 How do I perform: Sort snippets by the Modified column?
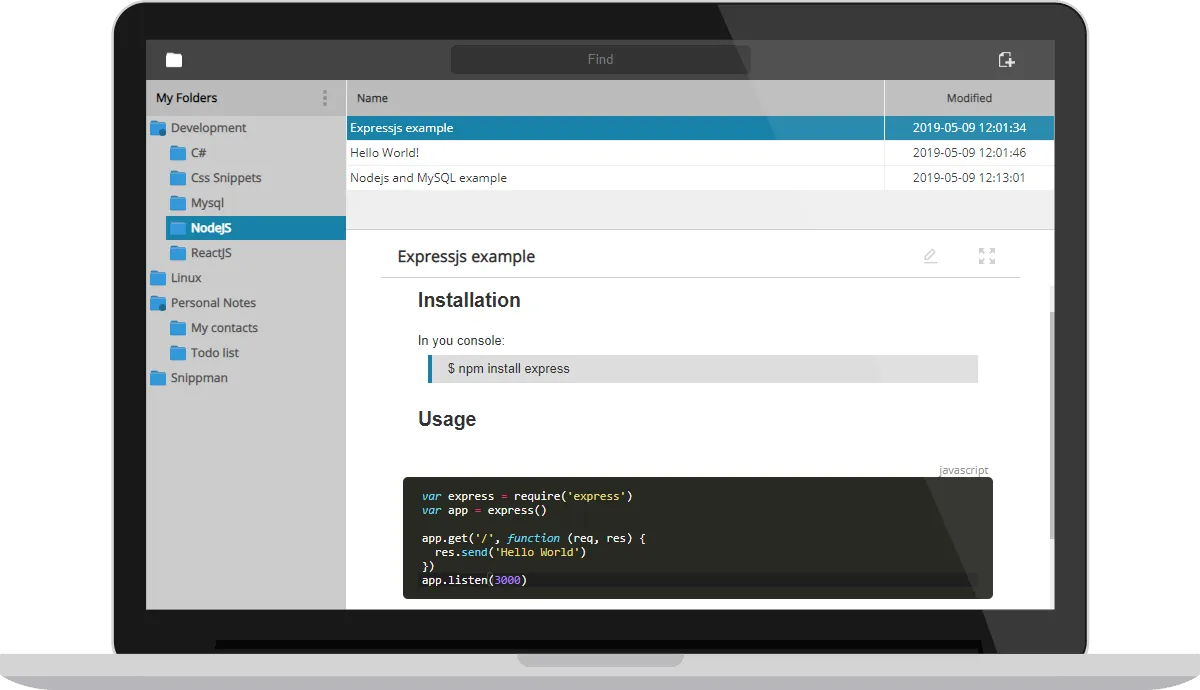point(969,97)
